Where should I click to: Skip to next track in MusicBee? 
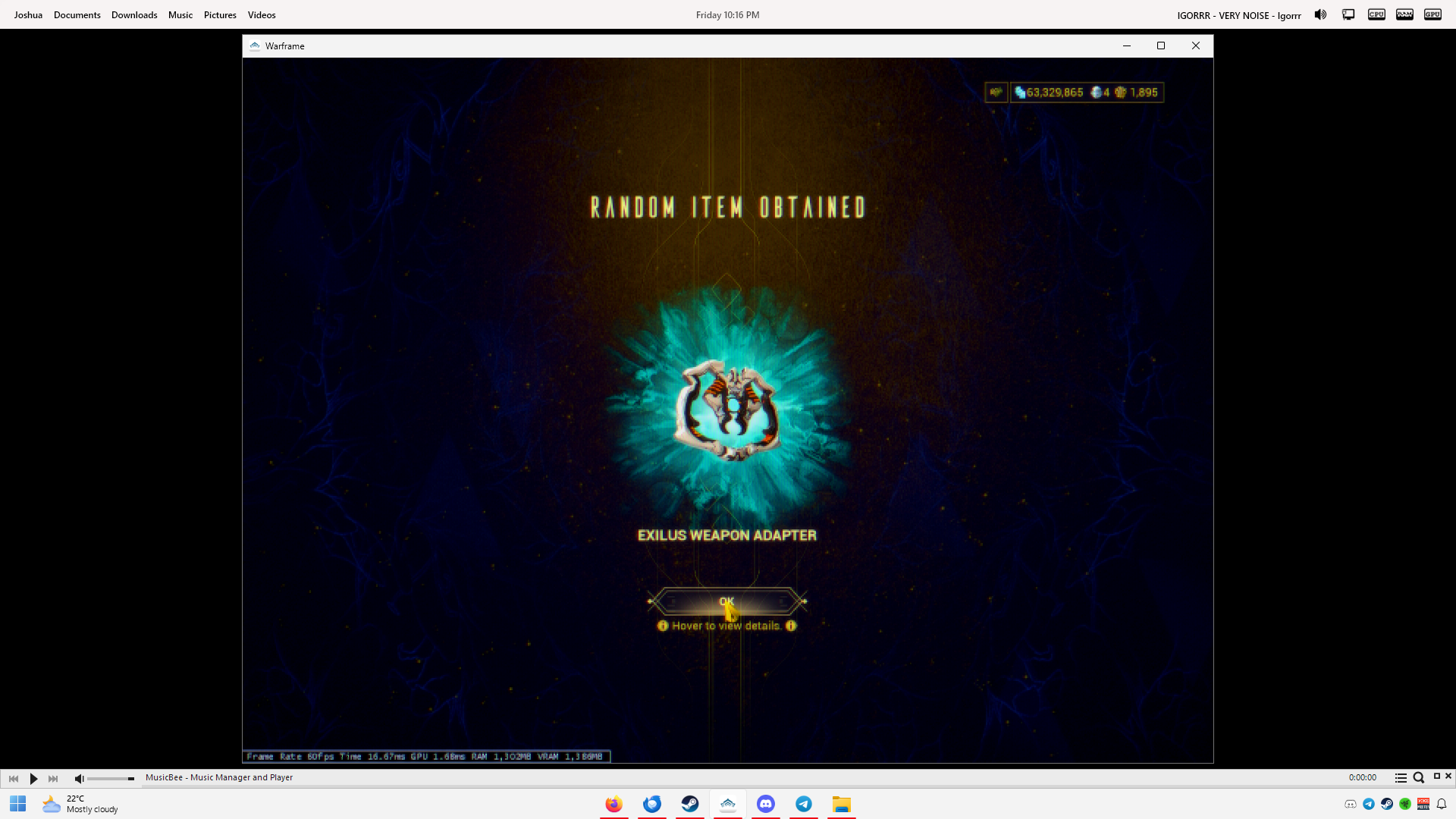point(53,778)
